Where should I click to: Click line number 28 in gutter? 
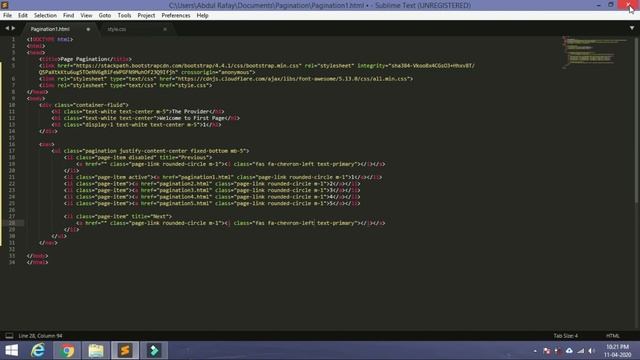(12, 223)
